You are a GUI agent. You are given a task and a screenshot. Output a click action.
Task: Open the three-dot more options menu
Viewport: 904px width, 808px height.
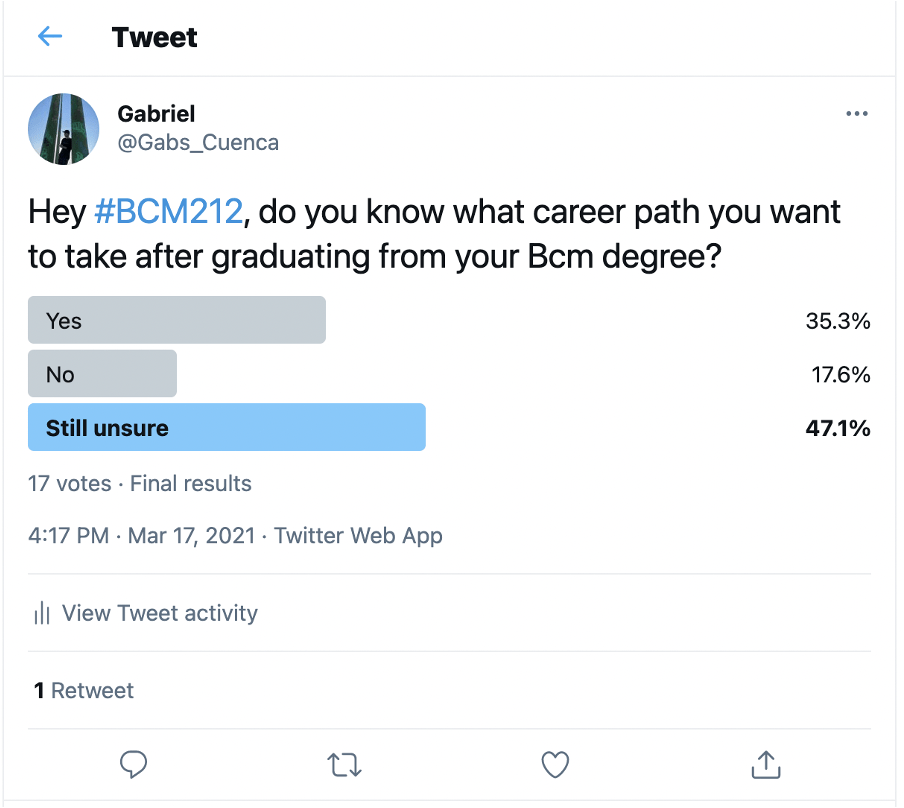[x=857, y=114]
